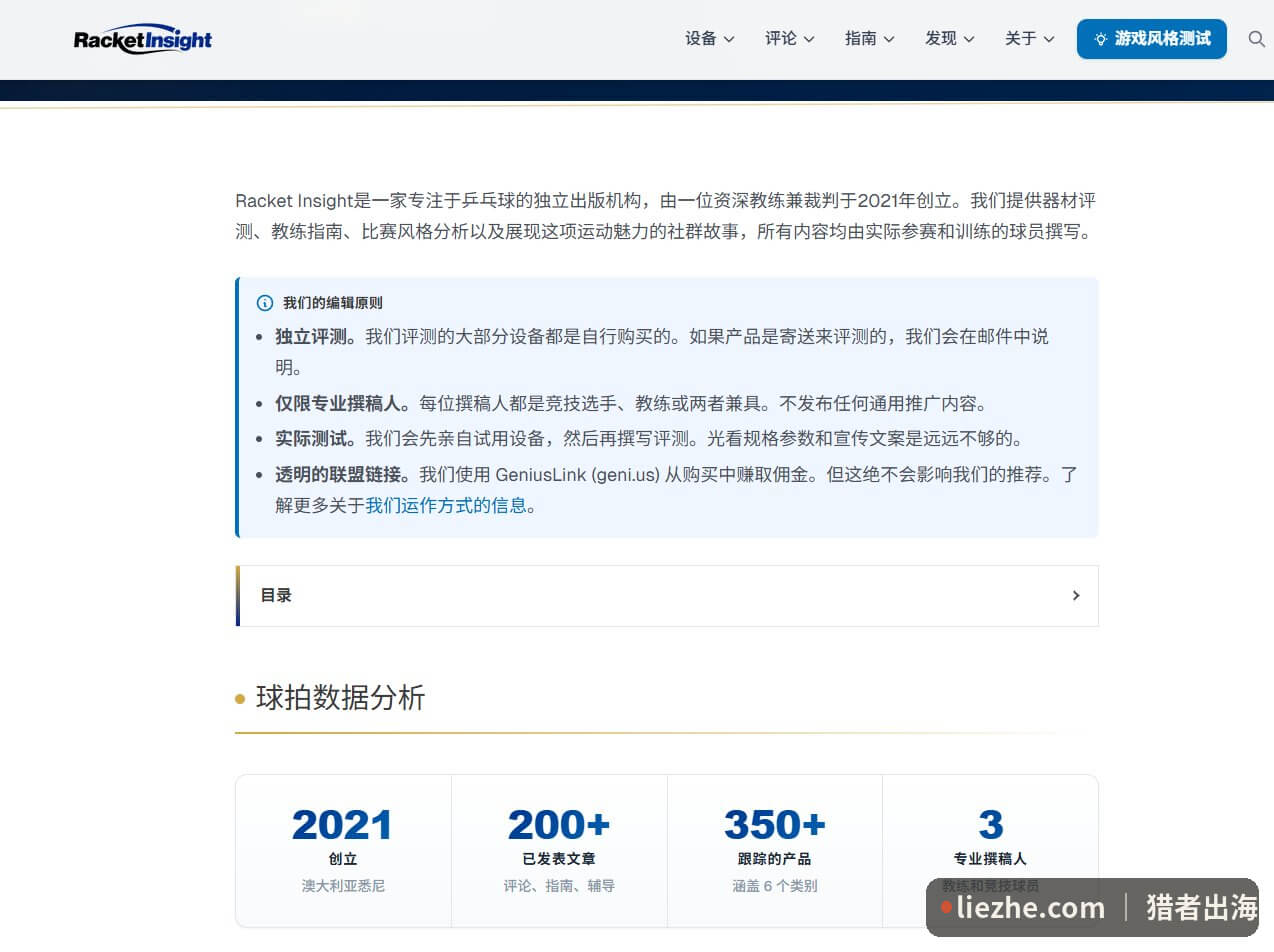Click the 透明的联盟链接 bullet text
The height and width of the screenshot is (952, 1274).
(343, 474)
